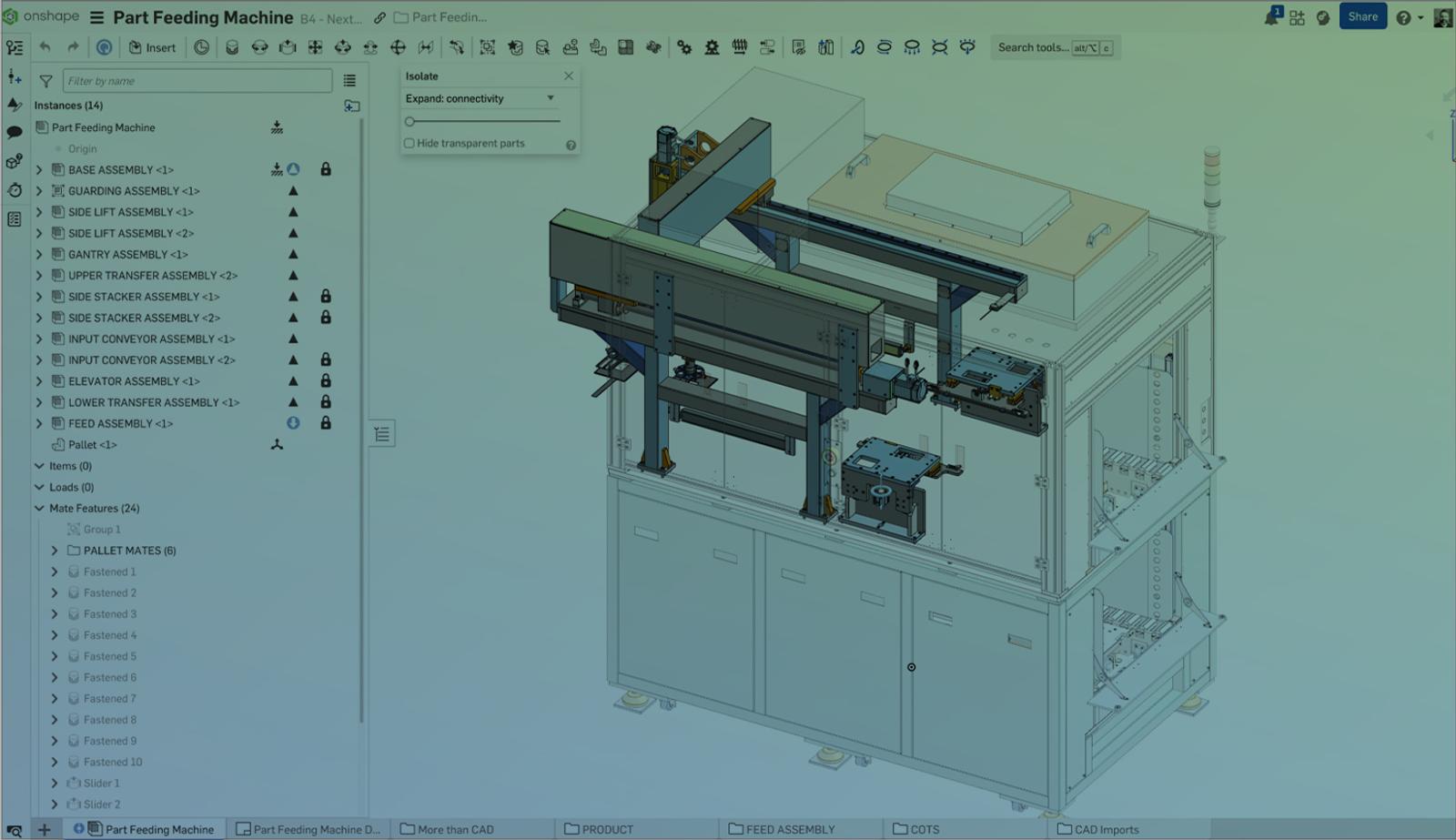
Task: Click the App Store add-apps icon
Action: (x=1297, y=17)
